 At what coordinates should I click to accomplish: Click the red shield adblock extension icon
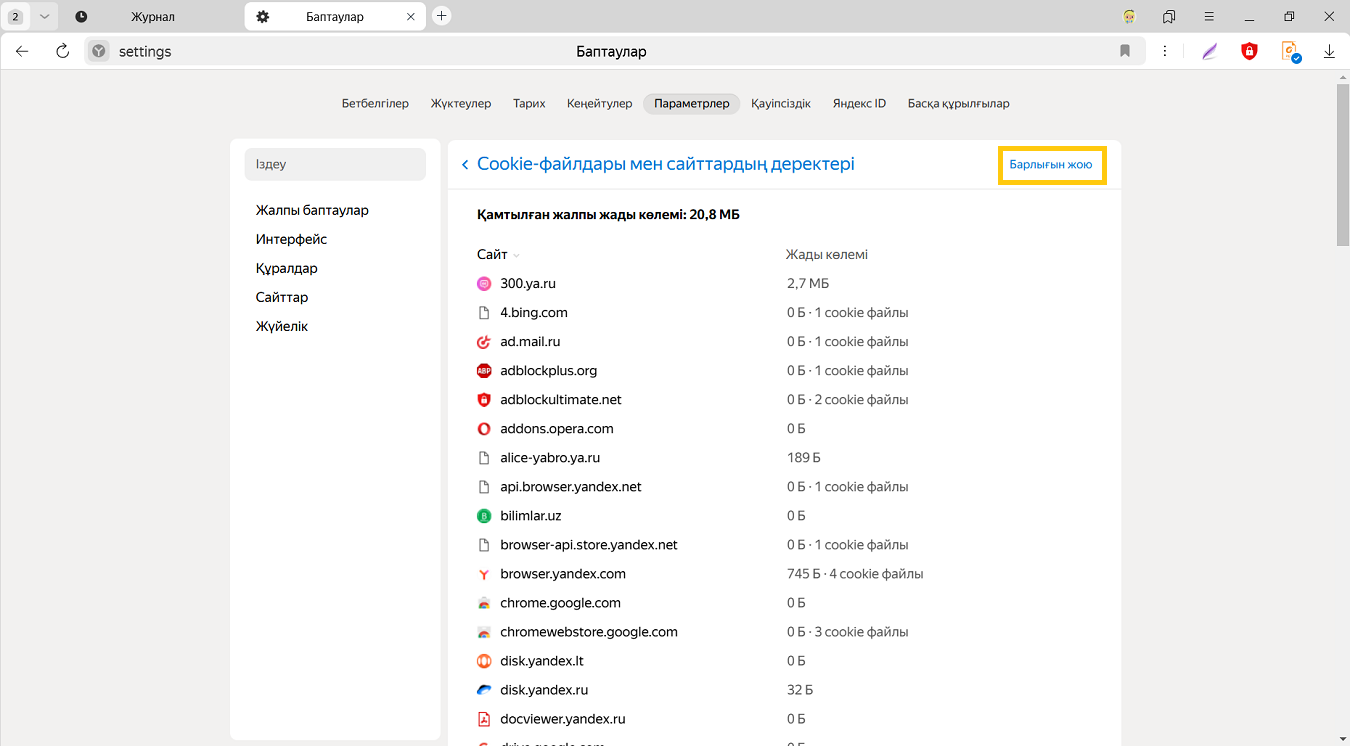(x=1249, y=51)
